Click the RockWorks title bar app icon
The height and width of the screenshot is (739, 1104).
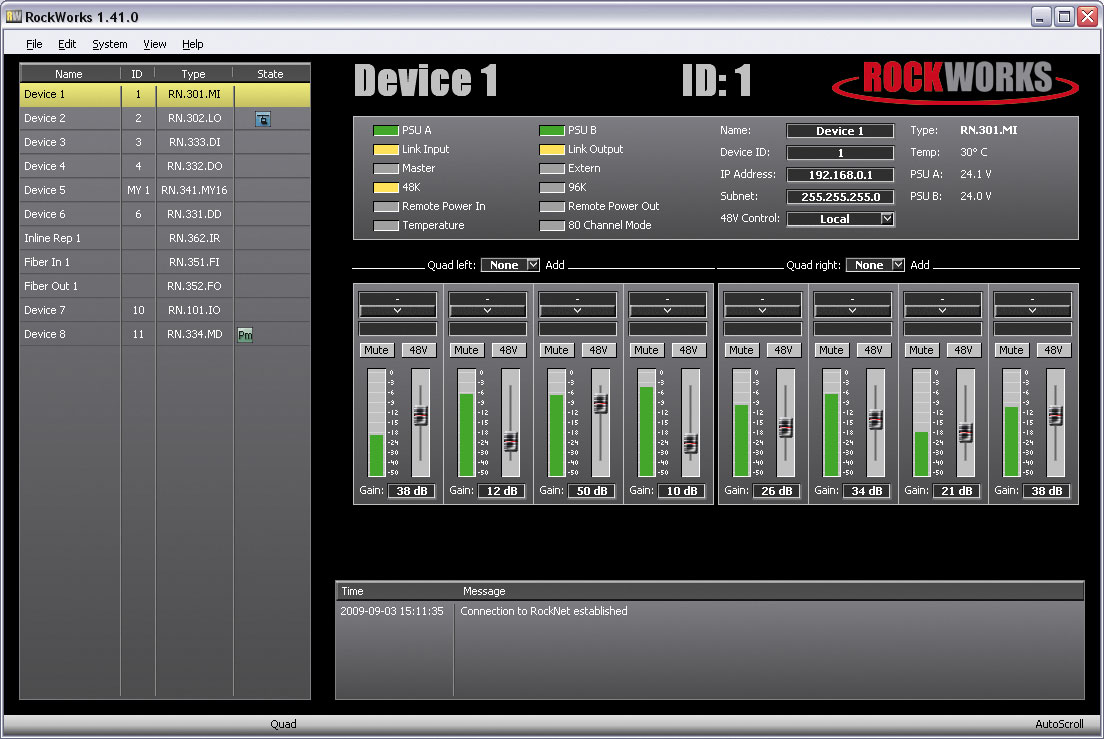click(x=13, y=16)
